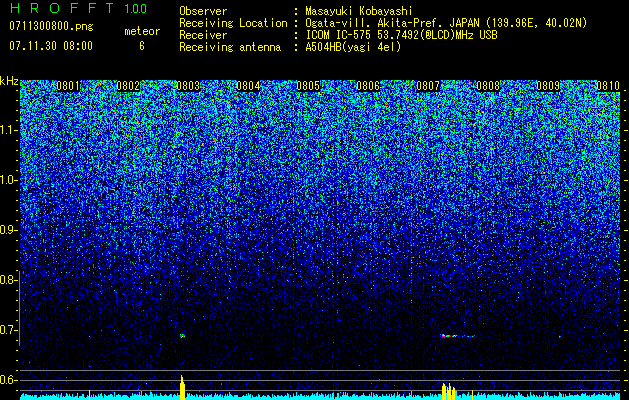
Task: Select the filename 0711300800.png
Action: tap(51, 26)
